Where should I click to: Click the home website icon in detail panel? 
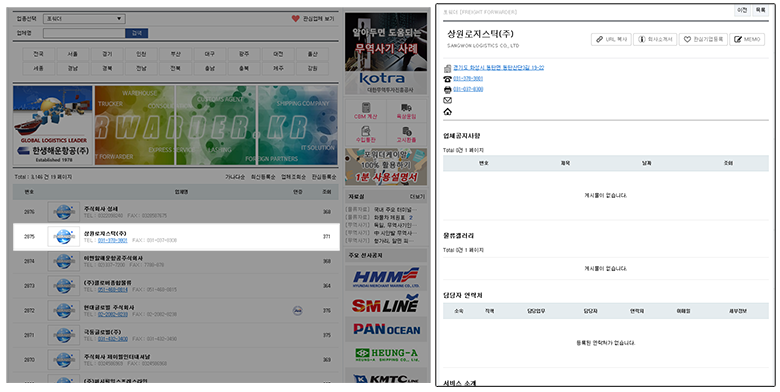[x=447, y=112]
